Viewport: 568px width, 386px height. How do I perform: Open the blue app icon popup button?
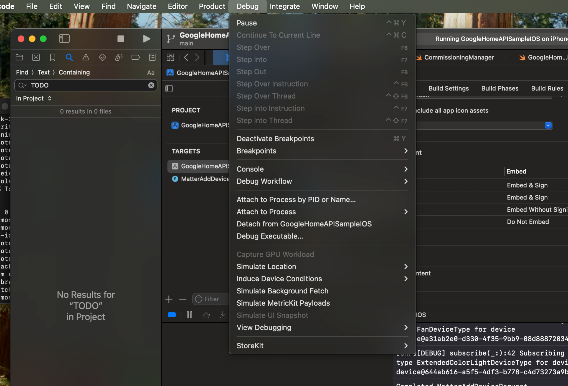[x=548, y=125]
